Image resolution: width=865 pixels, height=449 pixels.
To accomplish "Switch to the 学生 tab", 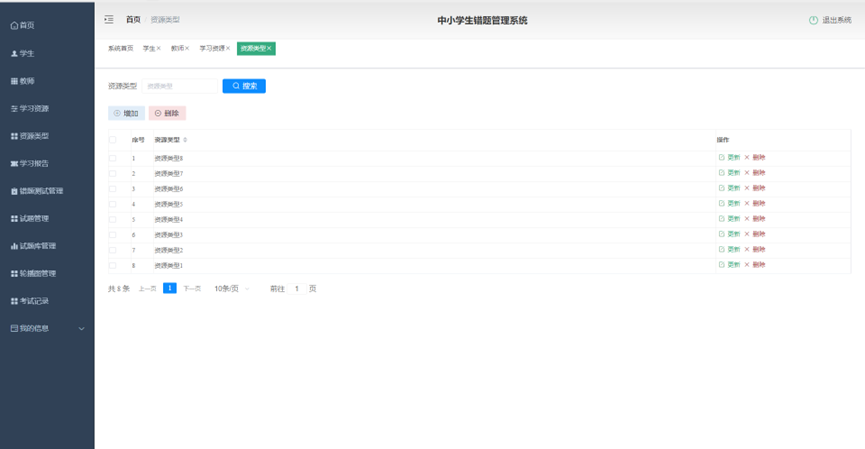I will (148, 49).
